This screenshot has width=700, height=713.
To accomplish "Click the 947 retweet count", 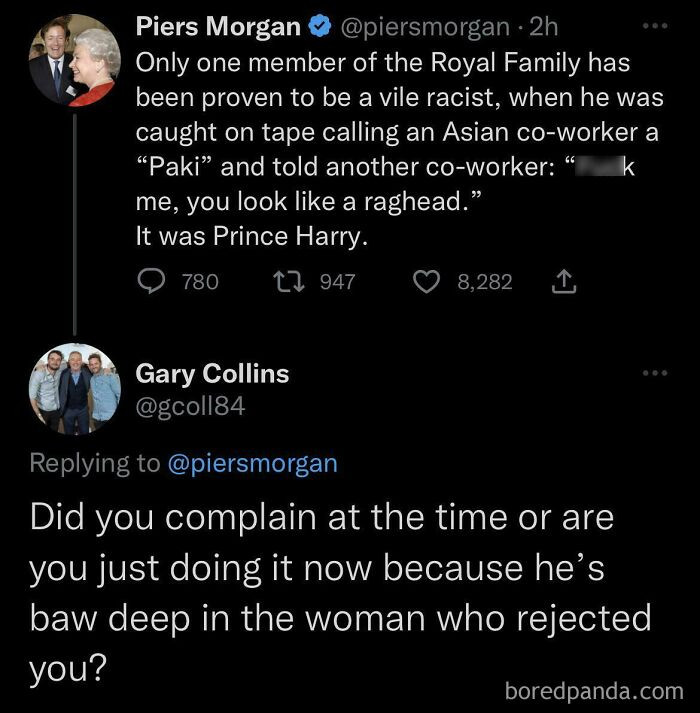I will click(337, 282).
